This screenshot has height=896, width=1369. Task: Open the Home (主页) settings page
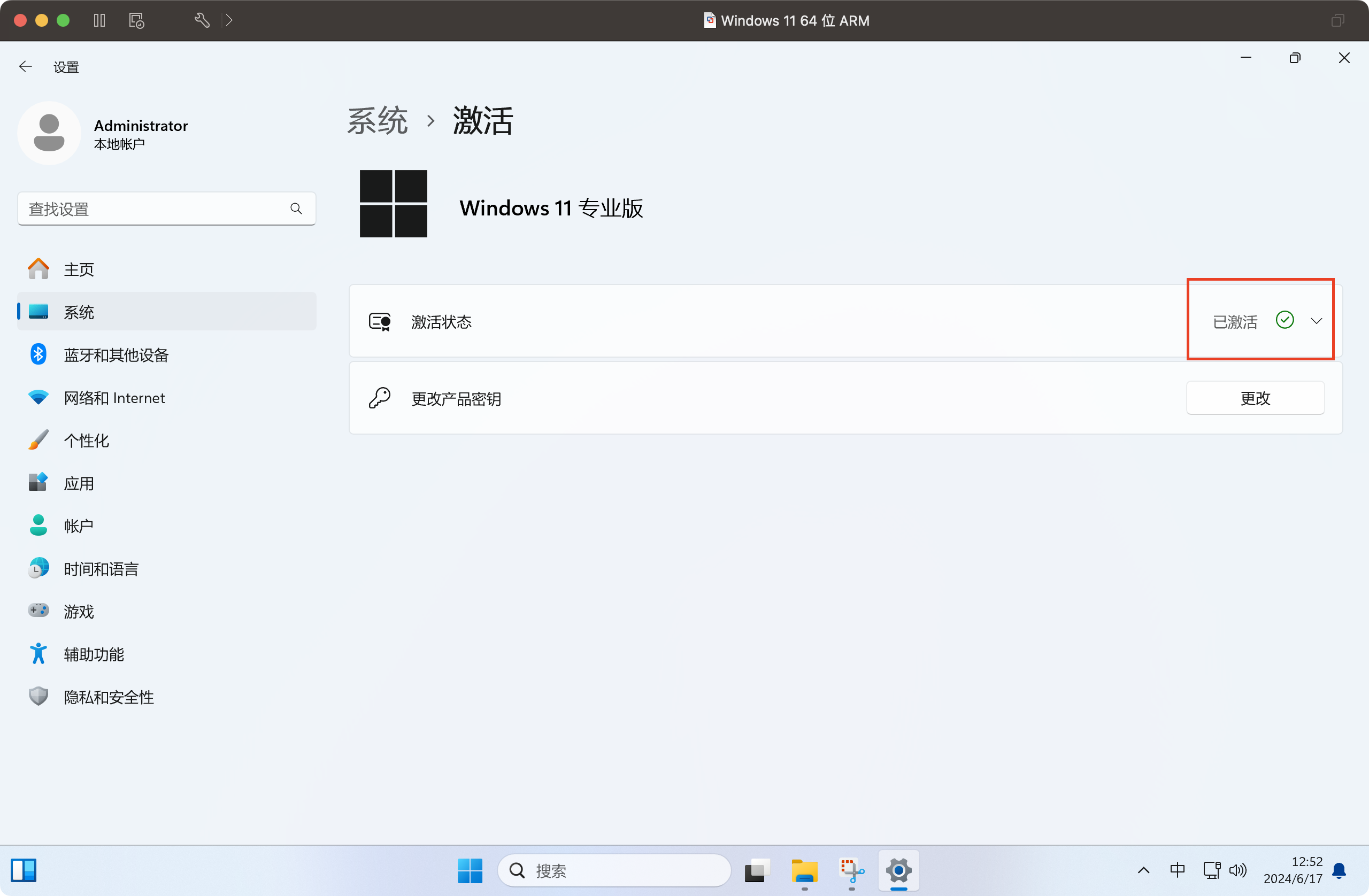click(167, 269)
